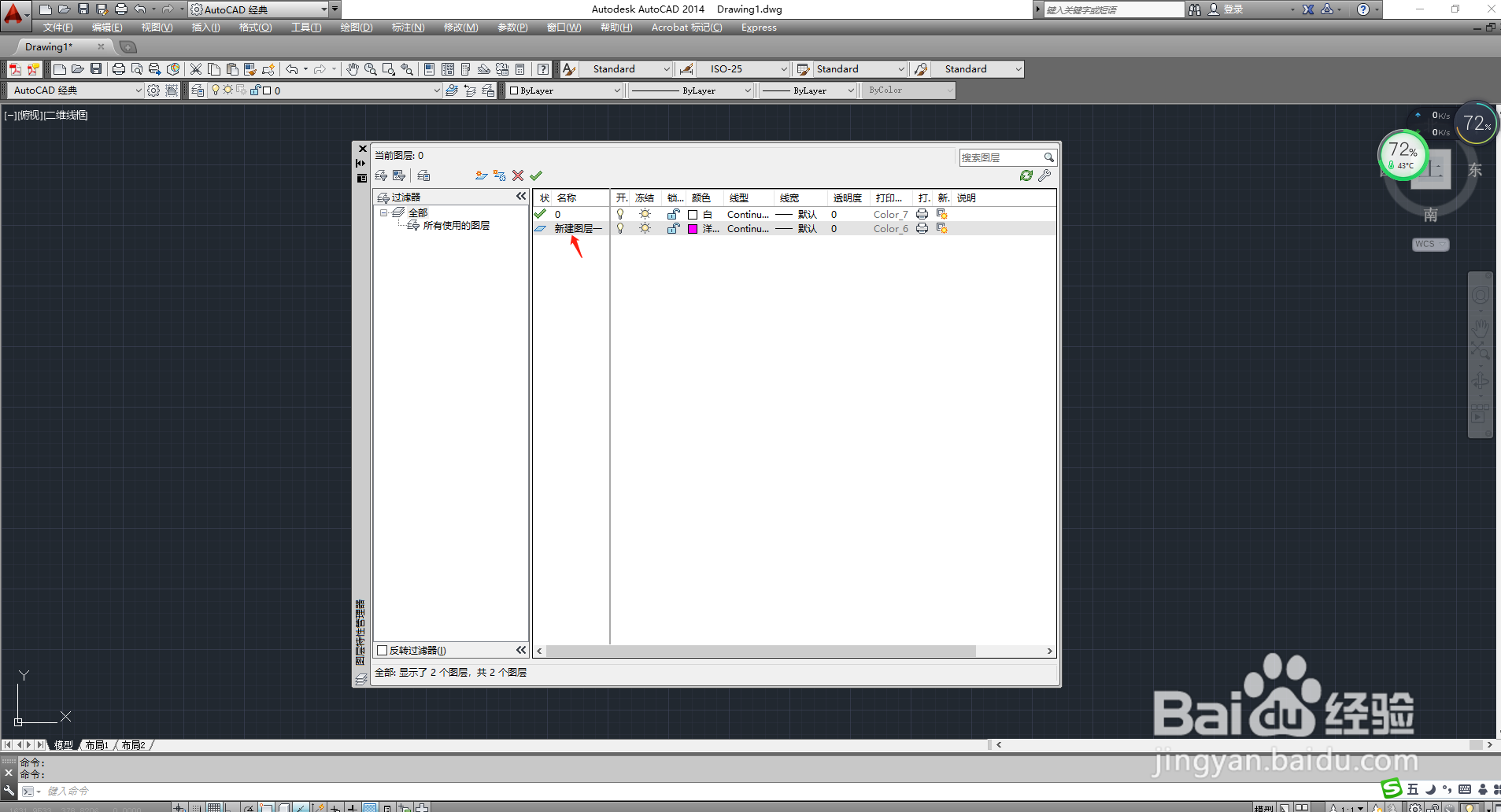
Task: Toggle plot printer icon for 新建图层一
Action: 922,228
